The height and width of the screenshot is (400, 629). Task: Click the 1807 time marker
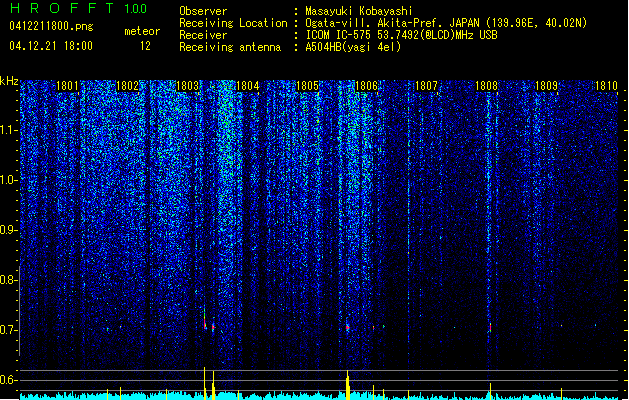tap(426, 86)
